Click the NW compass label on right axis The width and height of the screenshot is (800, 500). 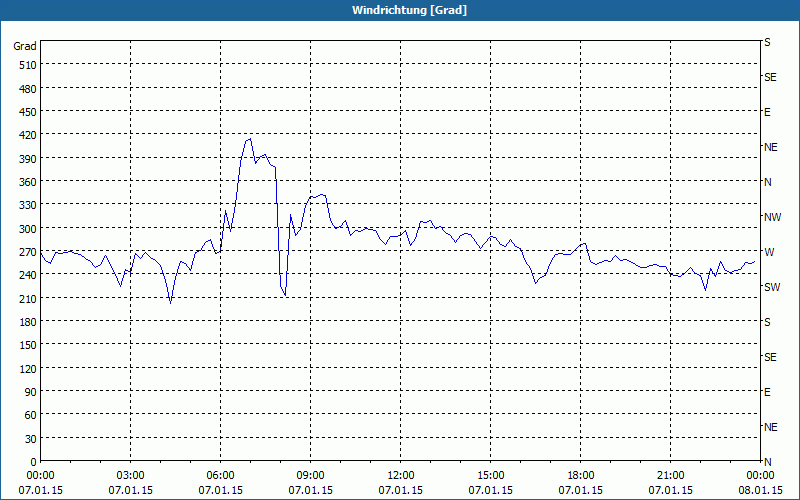772,217
